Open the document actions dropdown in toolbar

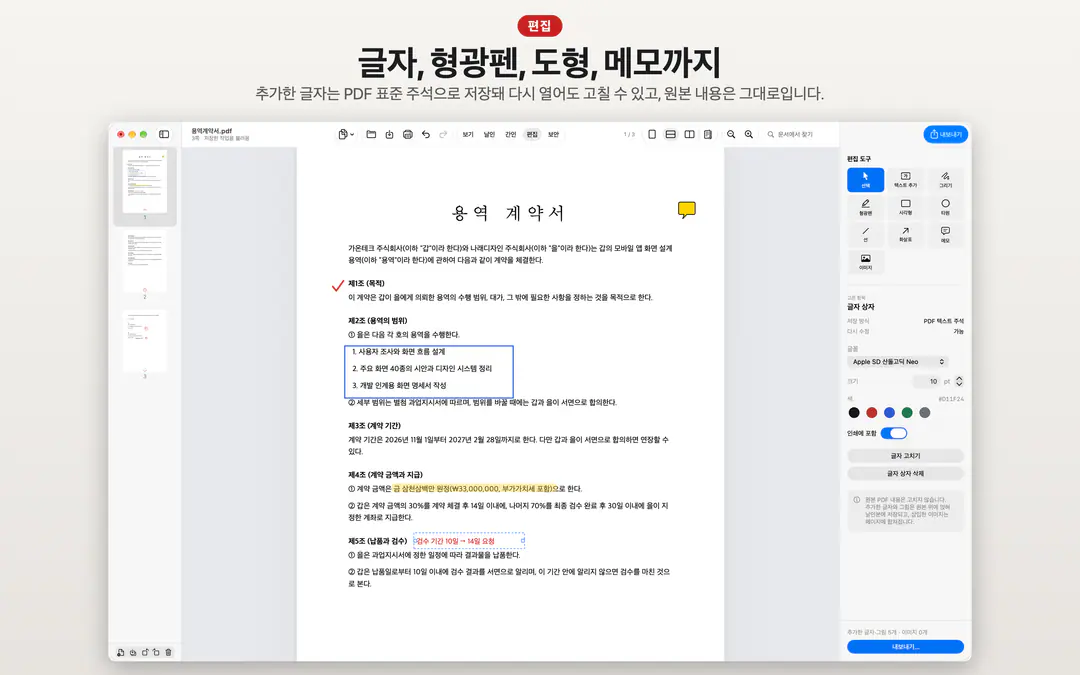346,134
